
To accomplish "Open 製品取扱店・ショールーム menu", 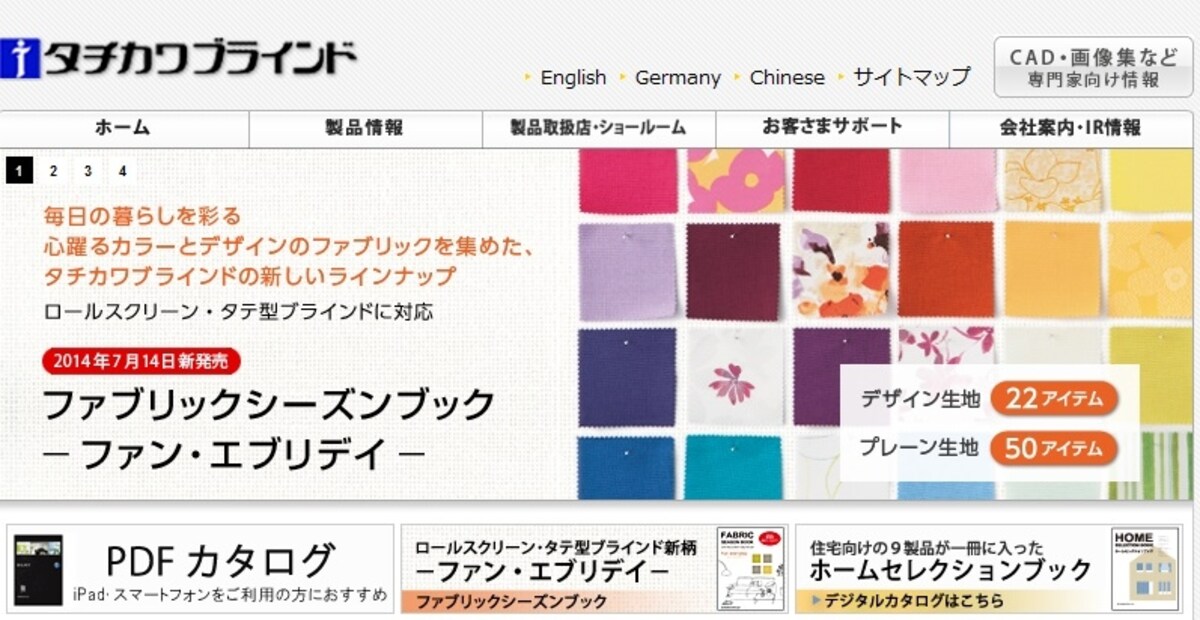I will [598, 128].
